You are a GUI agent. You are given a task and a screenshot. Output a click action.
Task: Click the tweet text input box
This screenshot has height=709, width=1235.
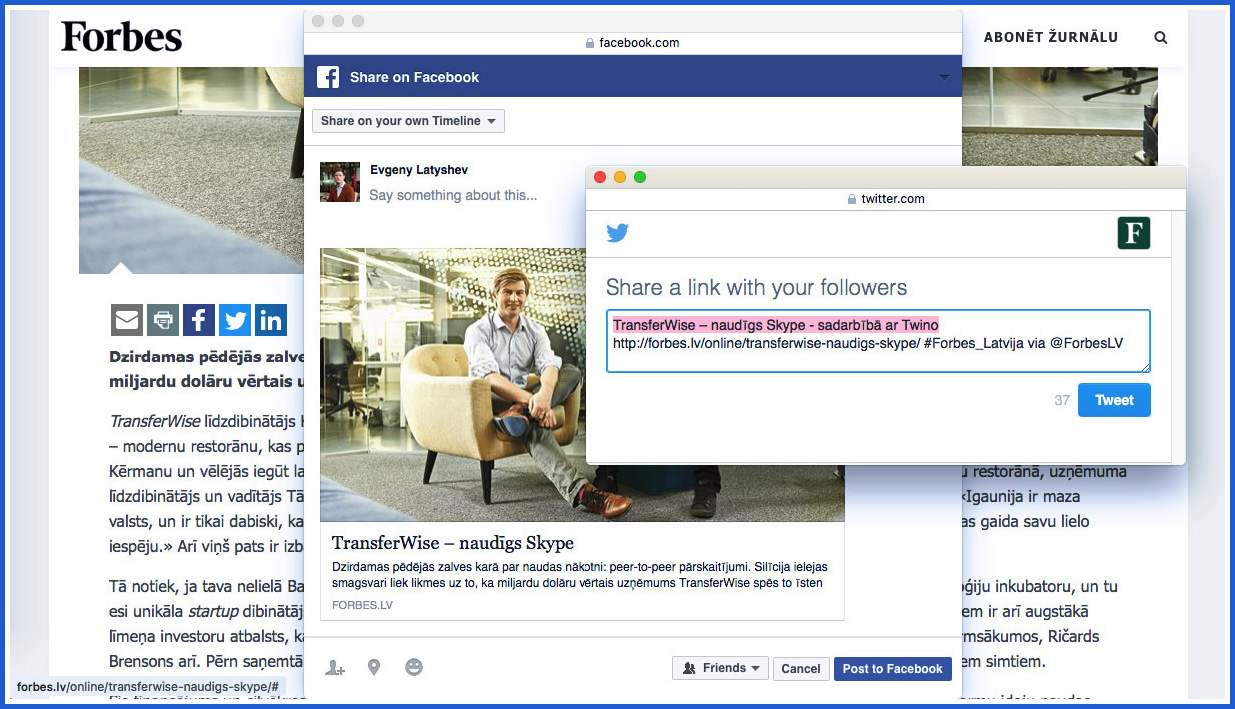(x=878, y=341)
